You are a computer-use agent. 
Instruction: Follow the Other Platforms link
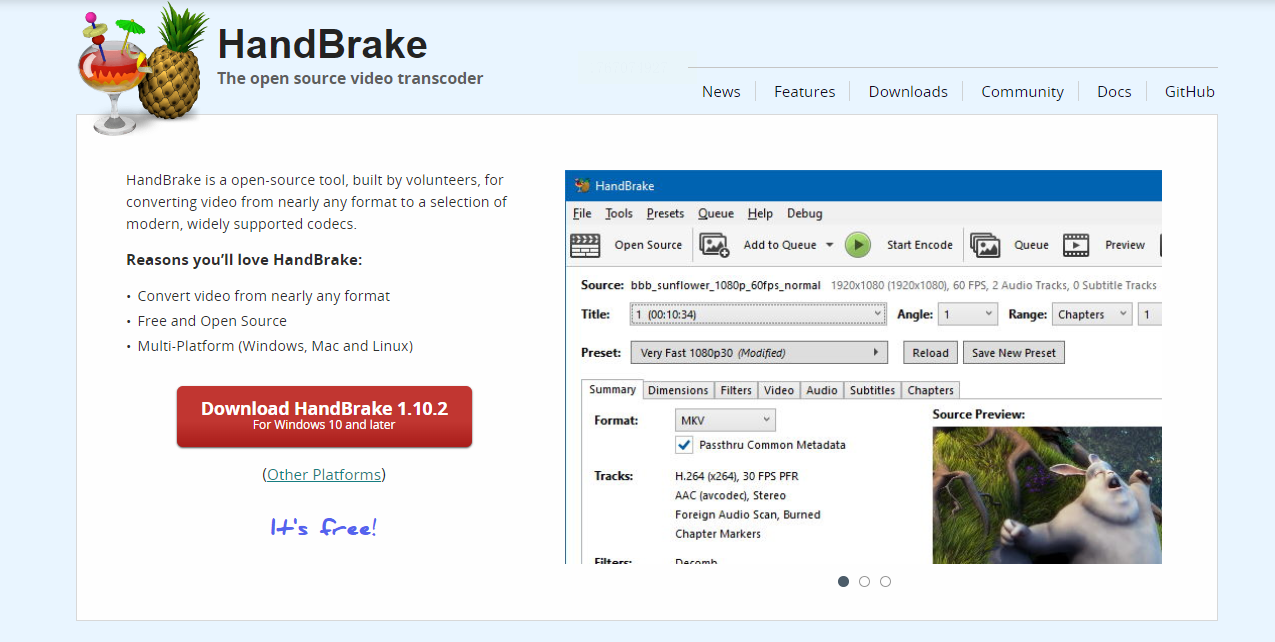pyautogui.click(x=324, y=474)
